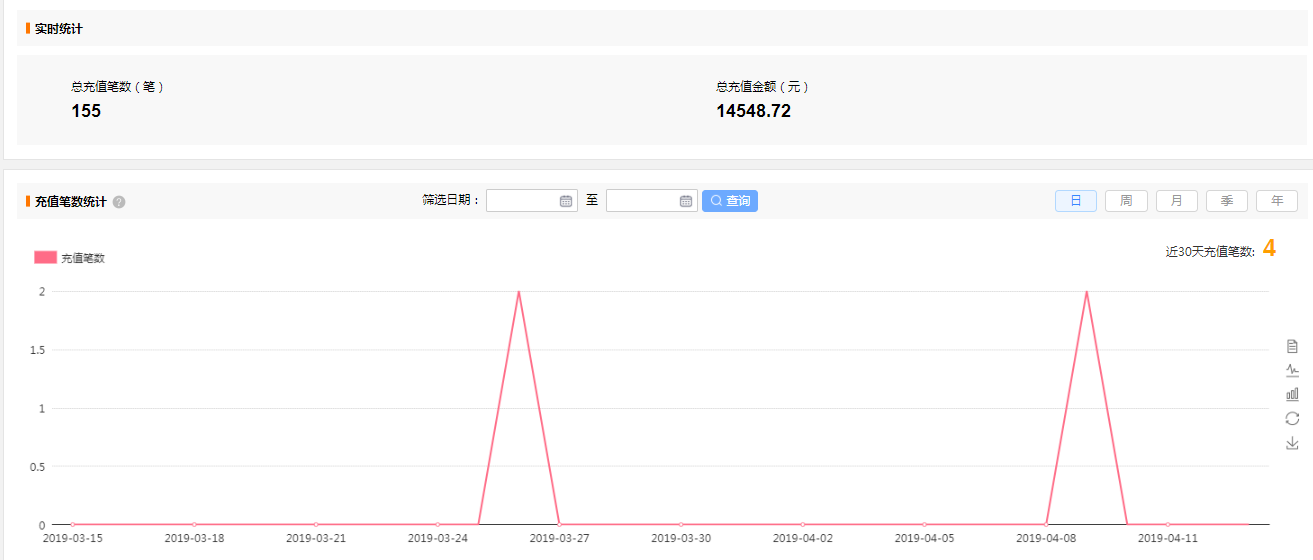The height and width of the screenshot is (560, 1313).
Task: Click the chart restore/refresh icon
Action: [x=1292, y=418]
